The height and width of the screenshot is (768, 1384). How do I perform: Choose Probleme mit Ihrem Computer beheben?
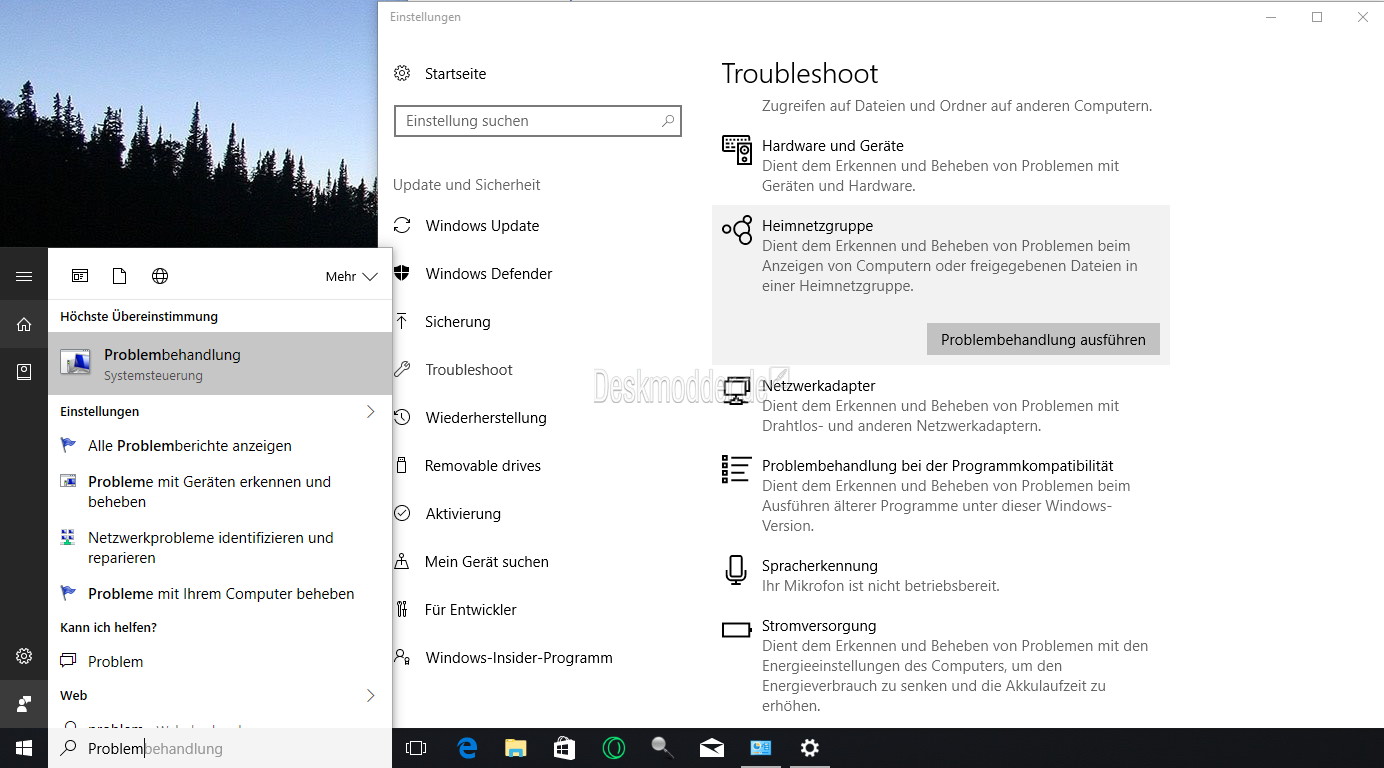click(x=220, y=594)
